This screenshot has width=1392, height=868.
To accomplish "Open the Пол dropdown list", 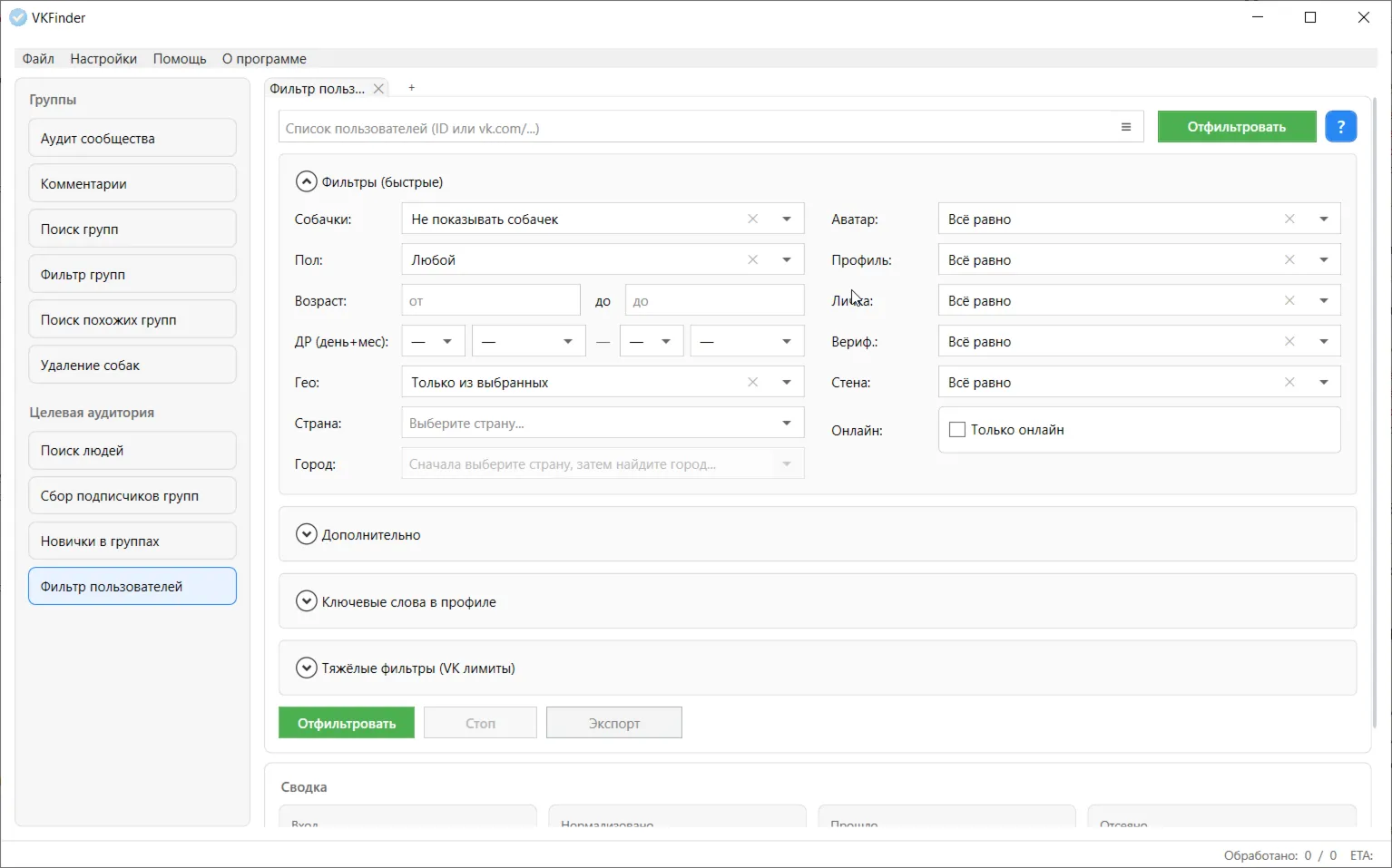I will (786, 259).
